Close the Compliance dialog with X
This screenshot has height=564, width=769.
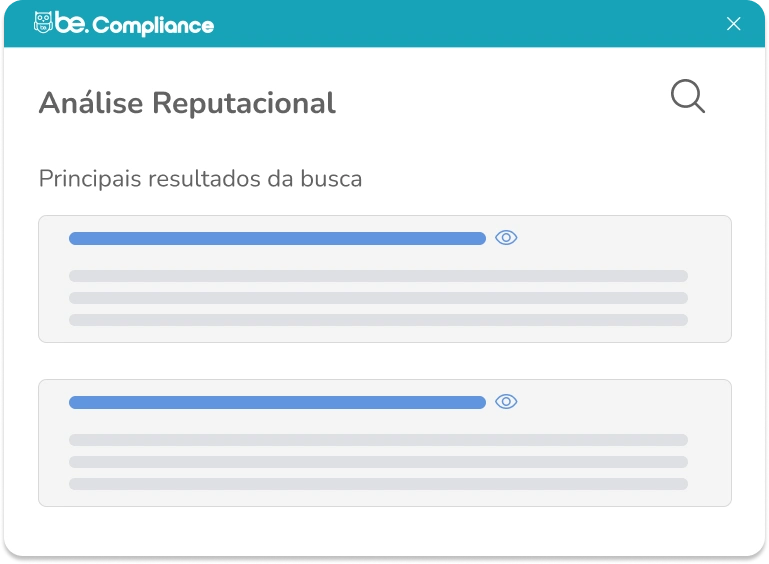[733, 24]
